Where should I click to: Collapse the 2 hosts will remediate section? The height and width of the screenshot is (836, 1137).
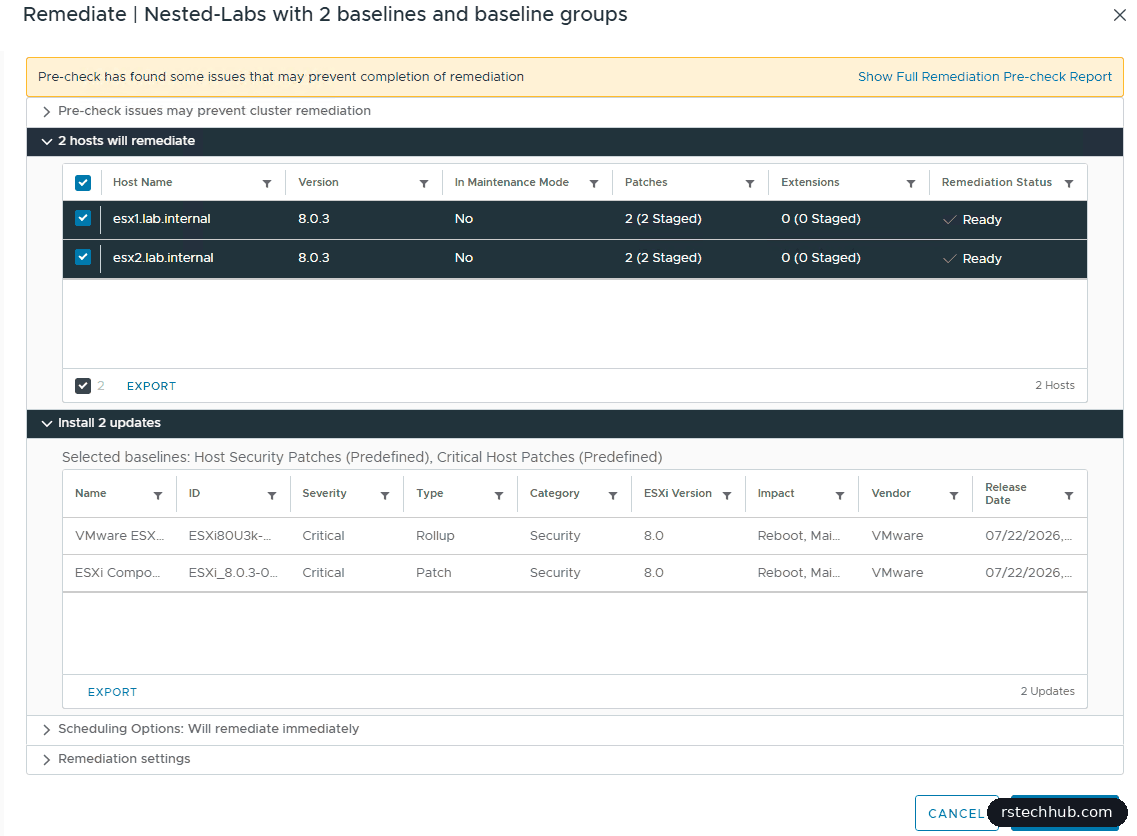pos(46,141)
